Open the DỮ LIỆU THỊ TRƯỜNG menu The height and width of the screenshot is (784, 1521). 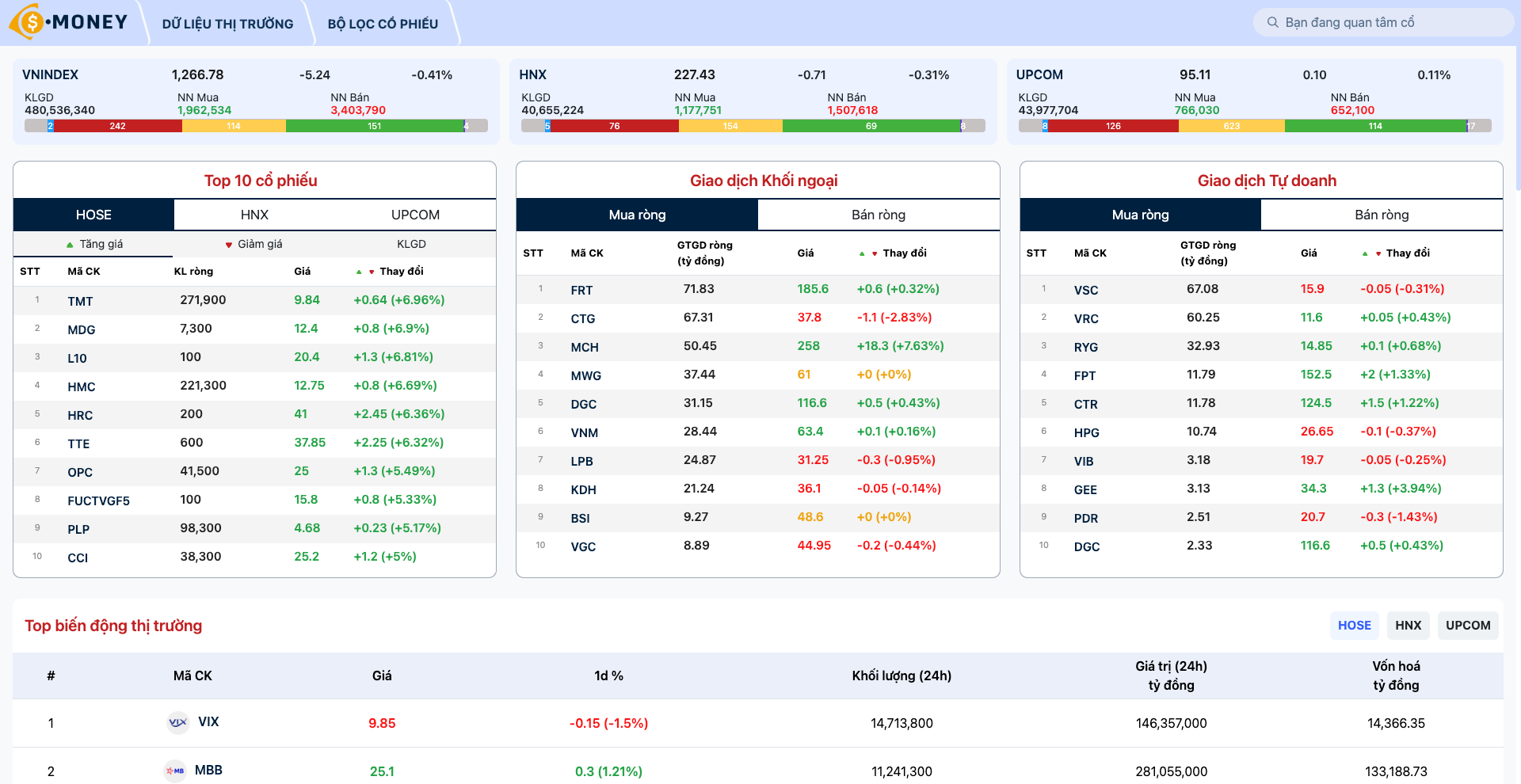pos(227,23)
